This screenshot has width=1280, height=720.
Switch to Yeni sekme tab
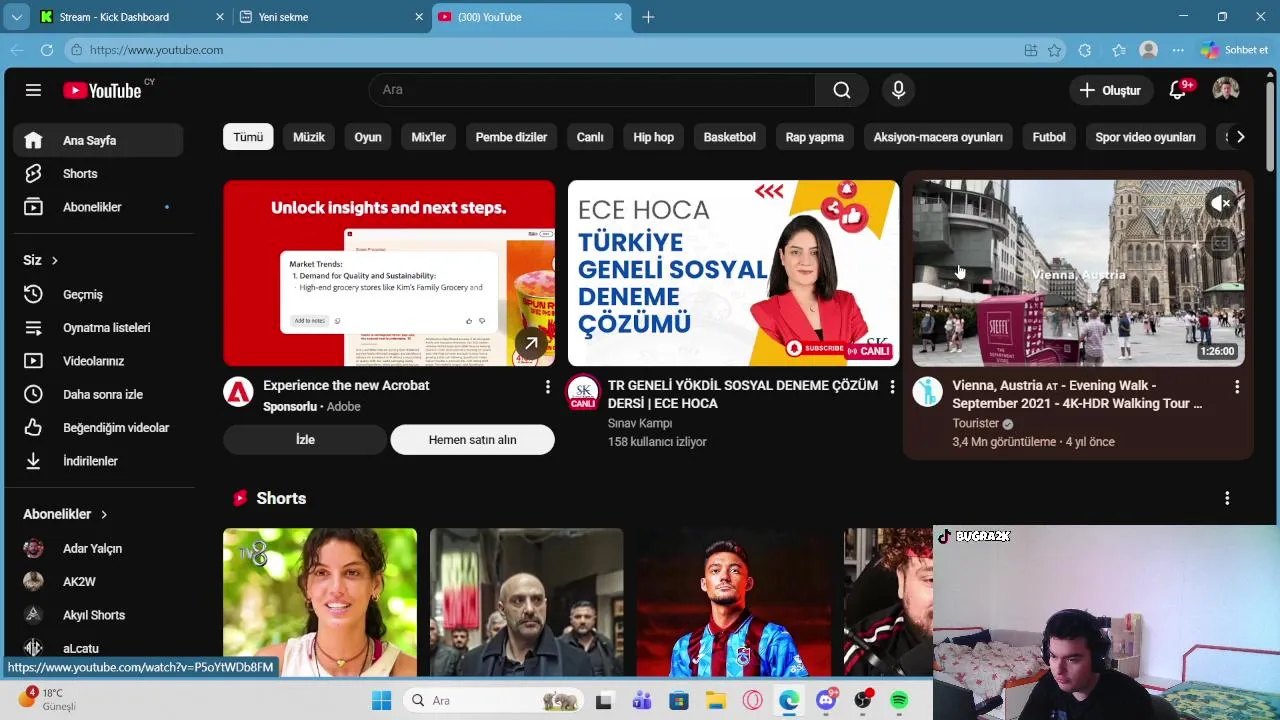coord(330,17)
